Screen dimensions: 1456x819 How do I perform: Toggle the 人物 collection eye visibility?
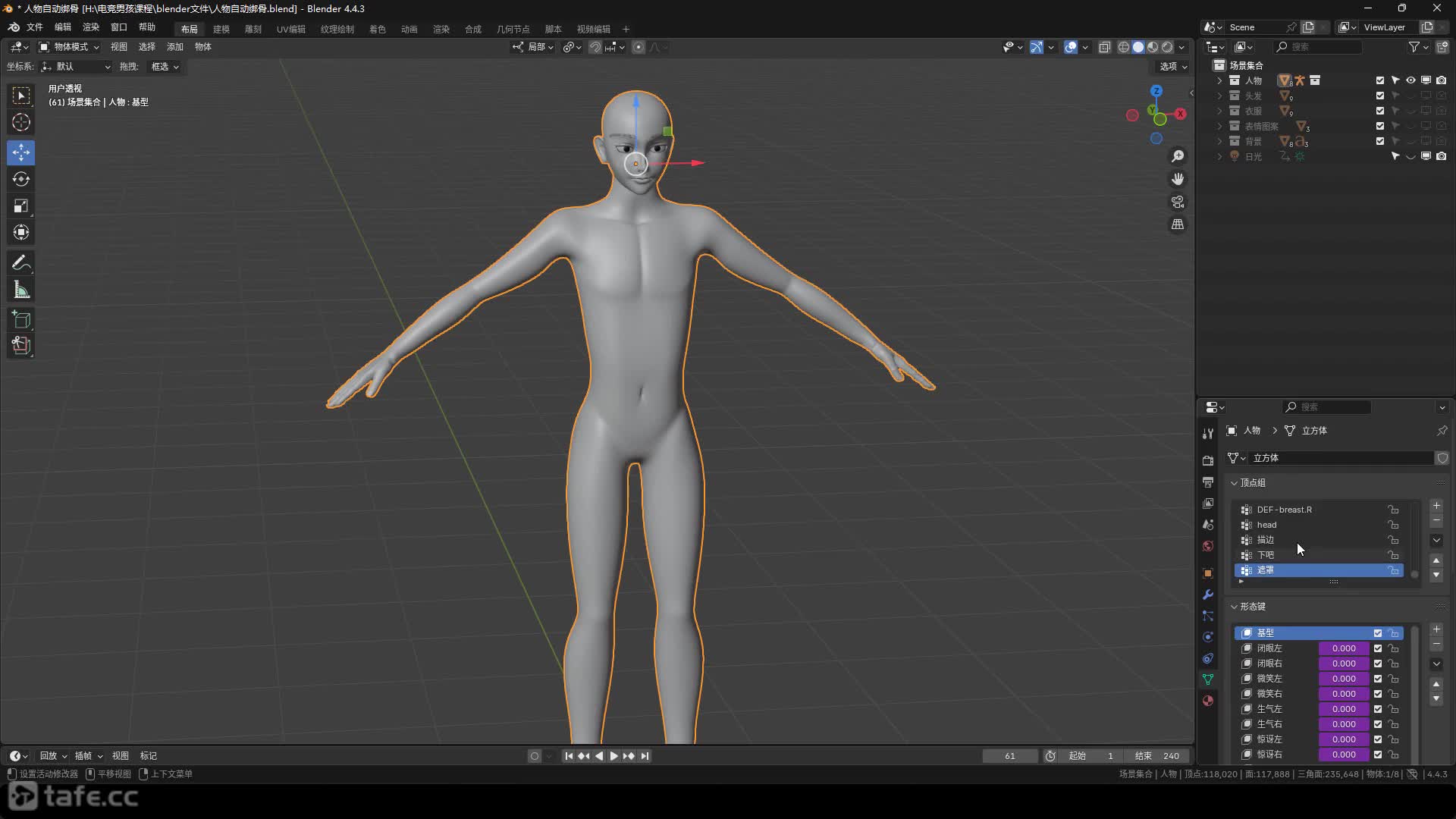coord(1410,80)
